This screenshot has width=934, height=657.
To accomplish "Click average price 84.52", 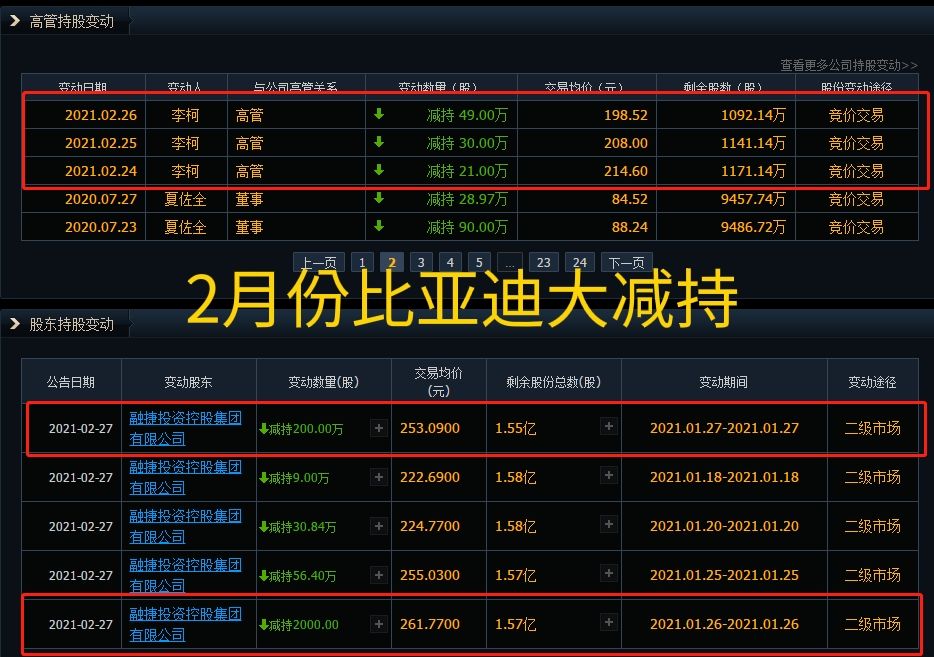I will (x=630, y=199).
